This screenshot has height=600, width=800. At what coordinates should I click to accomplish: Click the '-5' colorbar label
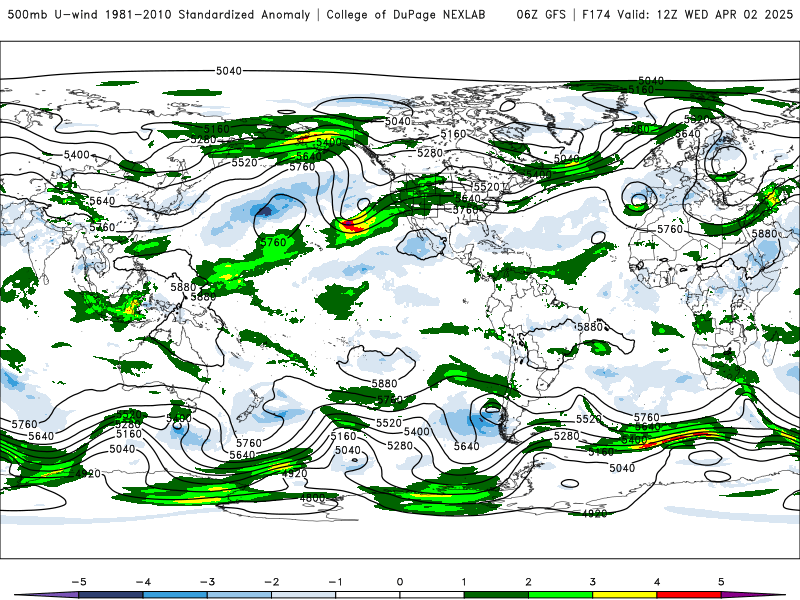[x=79, y=582]
